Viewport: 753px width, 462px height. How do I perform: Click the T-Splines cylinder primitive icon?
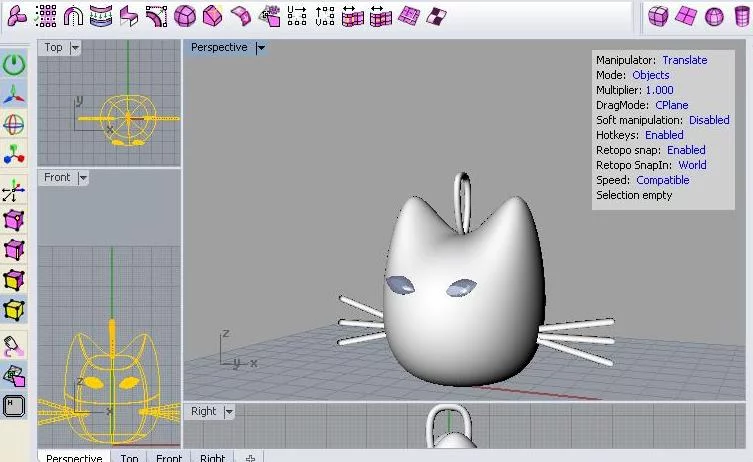point(741,16)
